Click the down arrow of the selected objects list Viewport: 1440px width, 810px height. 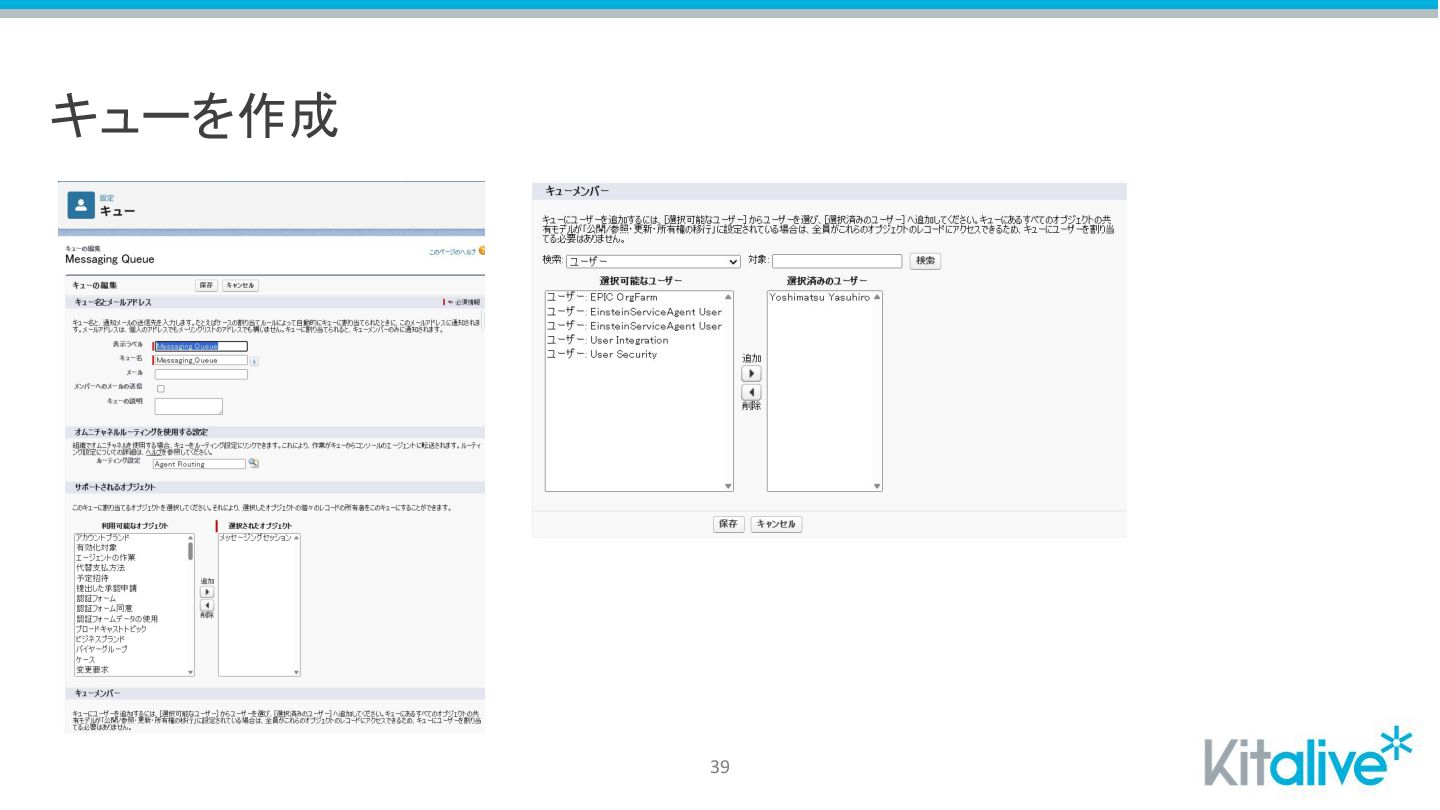coord(296,673)
